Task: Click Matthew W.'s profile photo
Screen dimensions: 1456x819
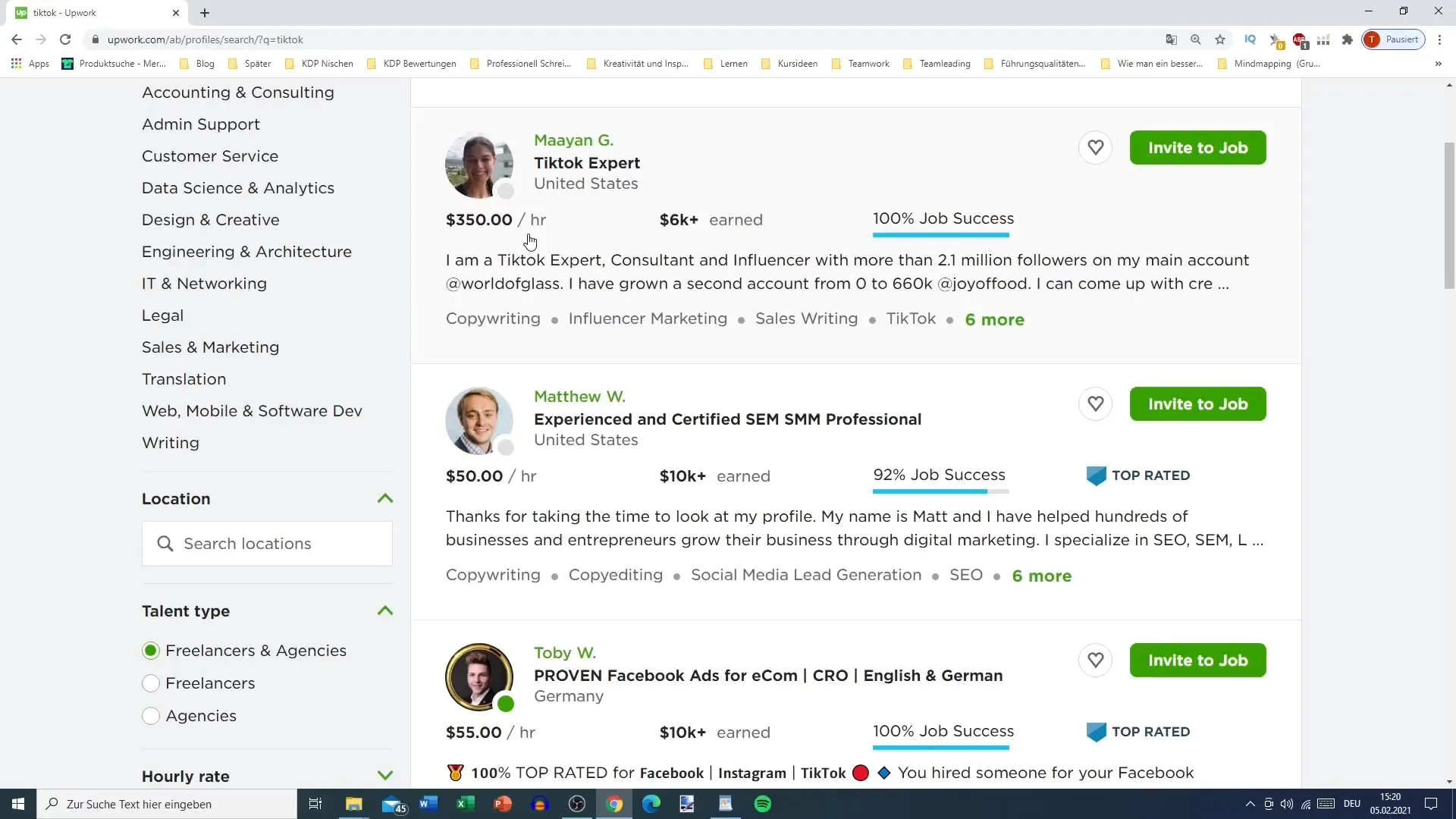Action: pos(479,421)
